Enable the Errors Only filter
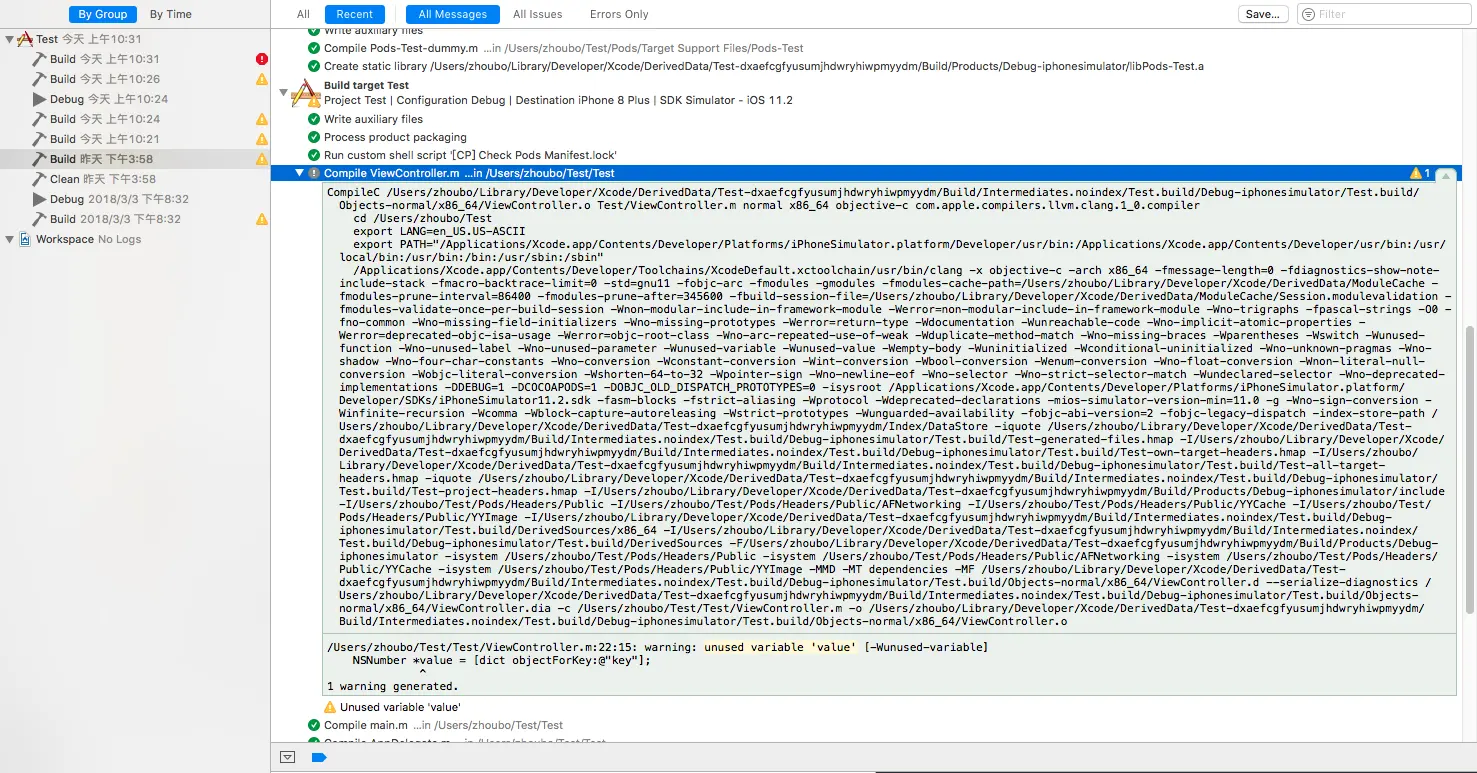Screen dimensions: 1477x773 click(617, 14)
